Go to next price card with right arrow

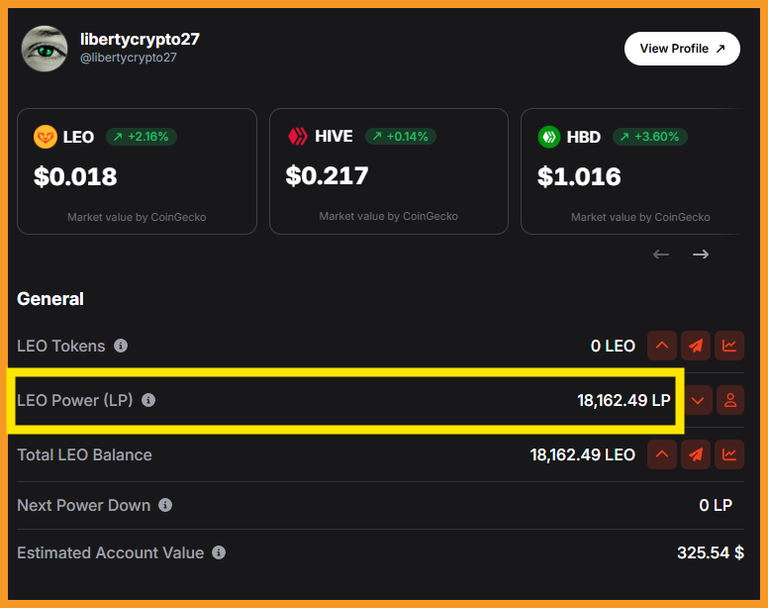(700, 254)
